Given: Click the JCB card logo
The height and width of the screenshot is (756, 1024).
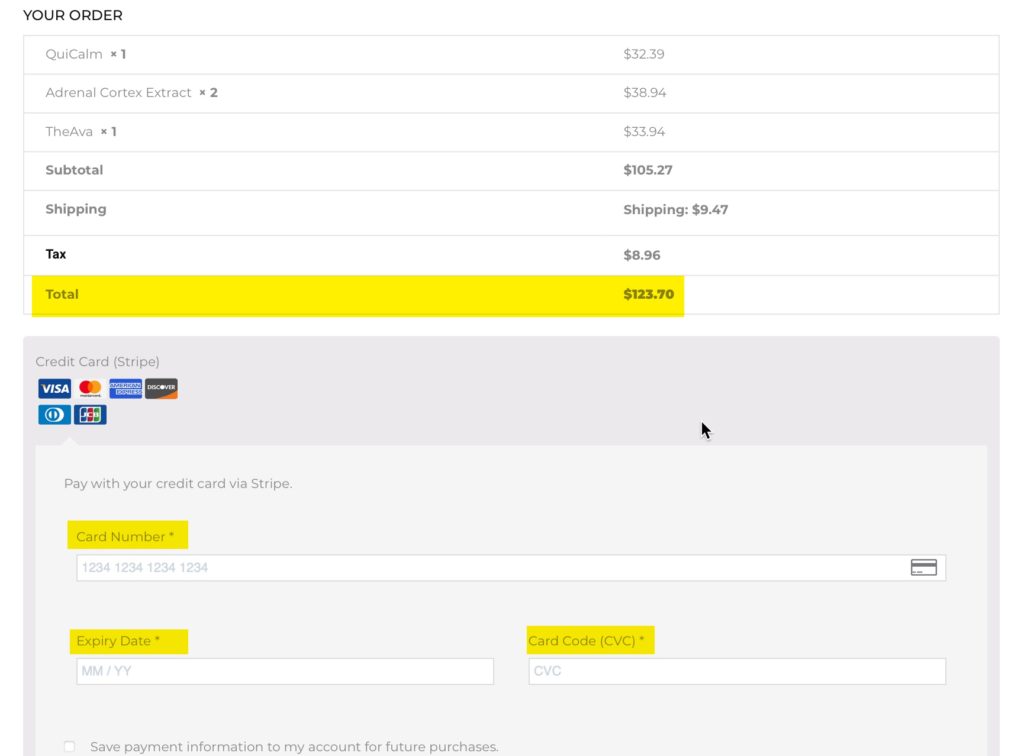Looking at the screenshot, I should click(x=90, y=415).
